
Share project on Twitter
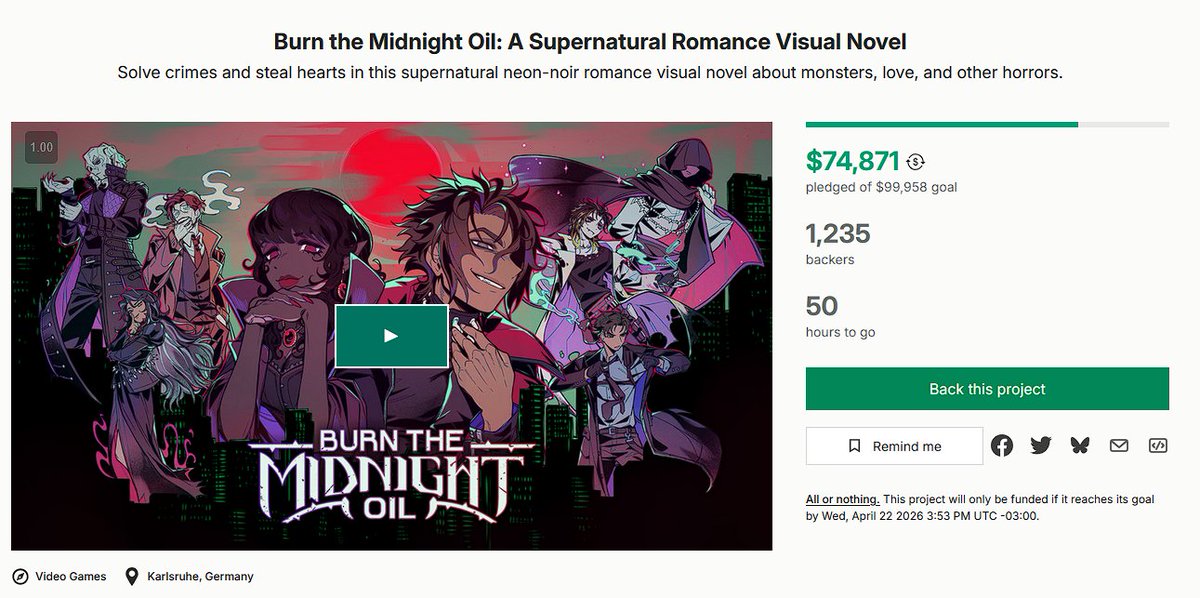1041,446
